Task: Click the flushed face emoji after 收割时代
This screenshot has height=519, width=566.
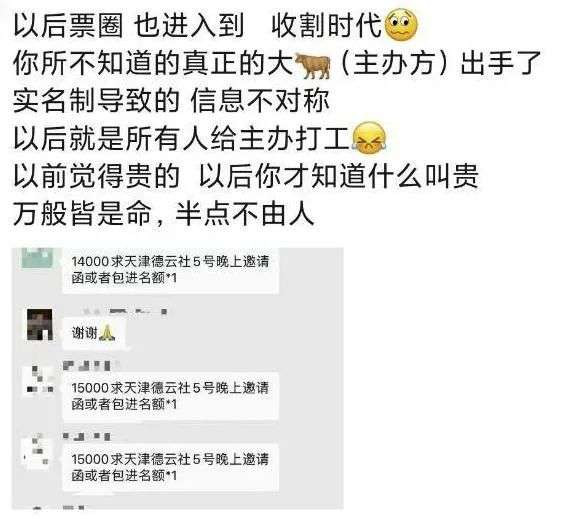Action: click(x=401, y=25)
